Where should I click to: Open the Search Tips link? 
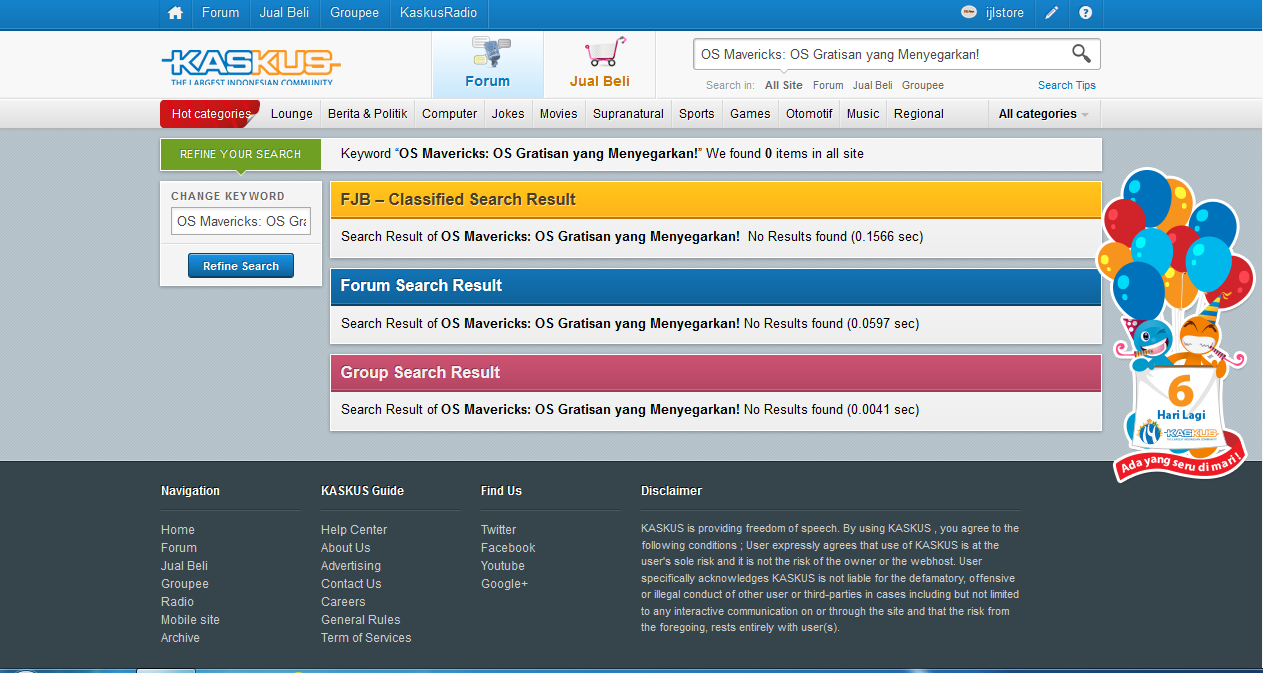point(1067,85)
